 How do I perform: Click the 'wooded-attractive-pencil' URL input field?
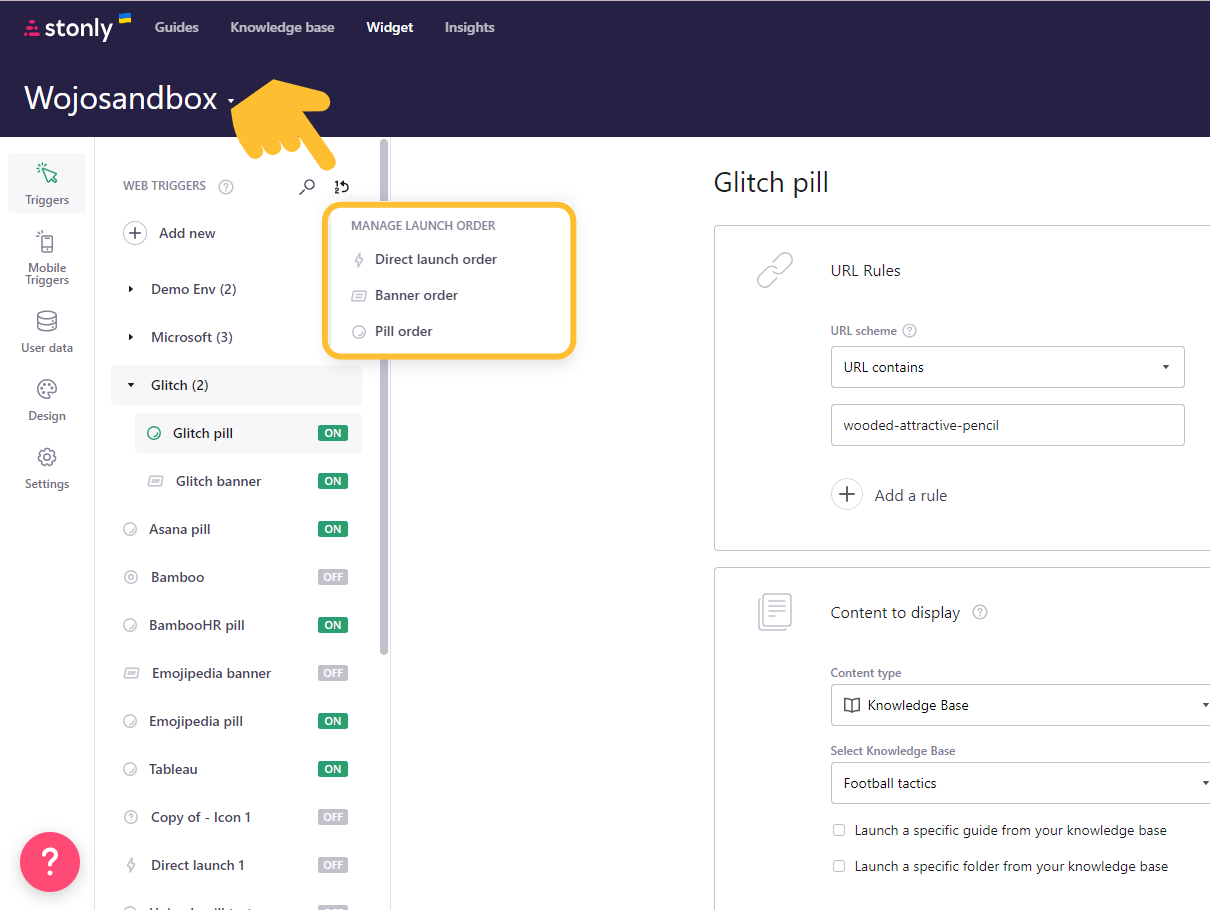point(1007,425)
